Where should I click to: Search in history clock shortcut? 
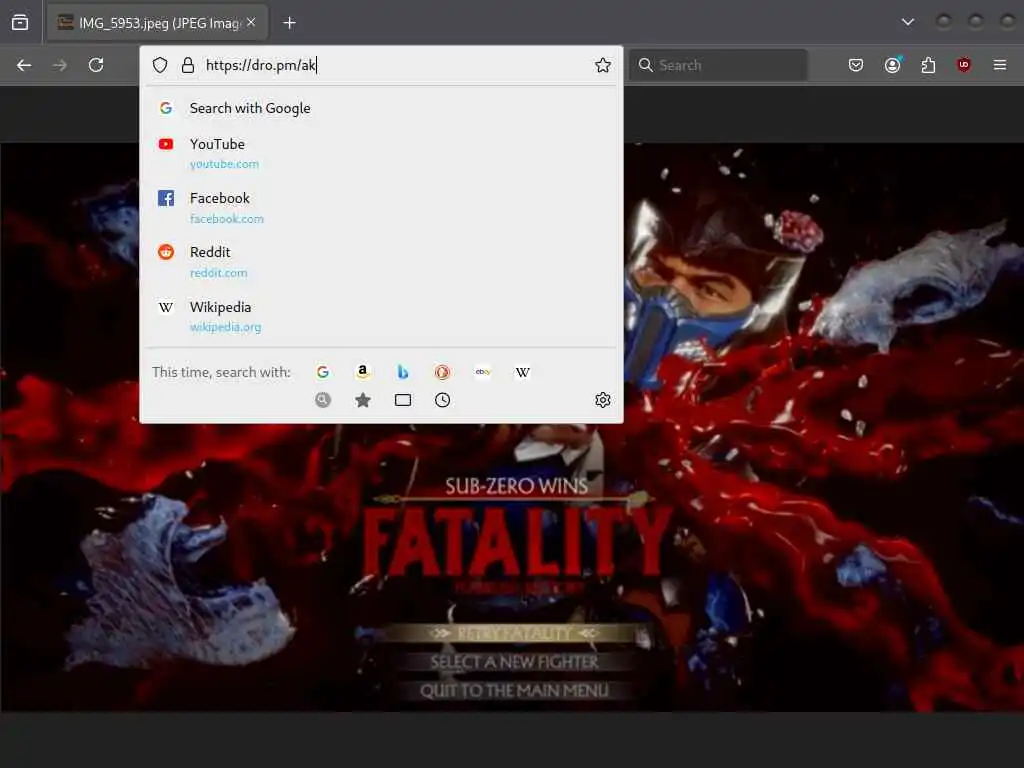[x=443, y=400]
